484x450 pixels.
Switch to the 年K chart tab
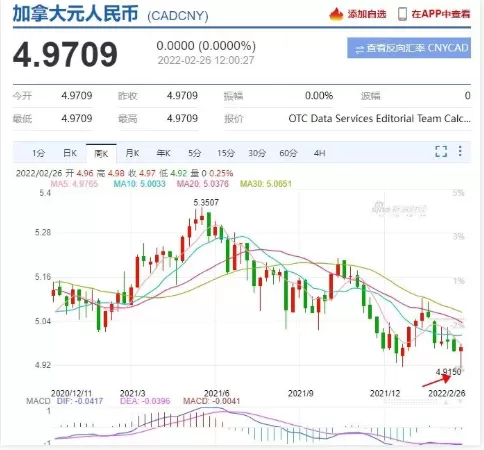(163, 153)
